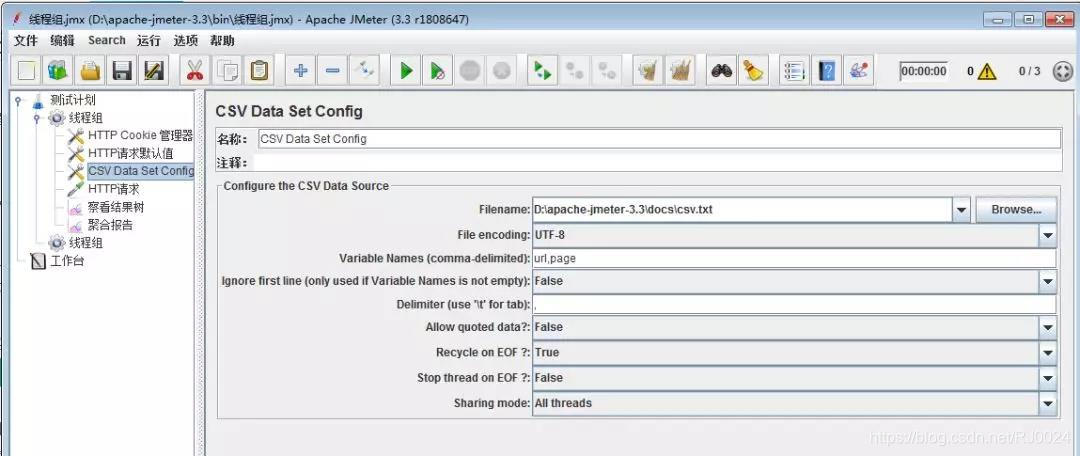Collapse the 测试计划 tree node toggle
The width and height of the screenshot is (1080, 456).
point(18,100)
